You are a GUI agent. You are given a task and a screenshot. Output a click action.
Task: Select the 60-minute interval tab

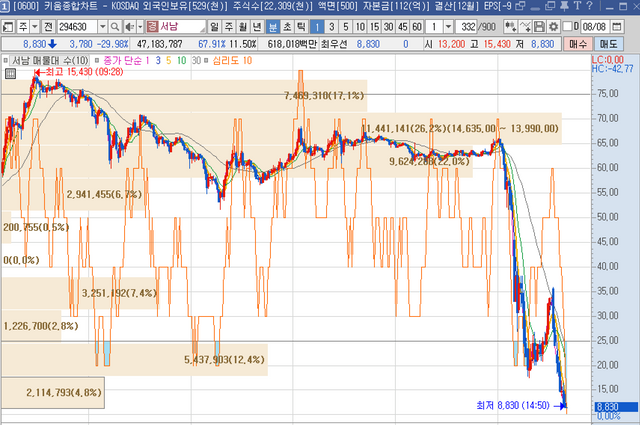(416, 27)
